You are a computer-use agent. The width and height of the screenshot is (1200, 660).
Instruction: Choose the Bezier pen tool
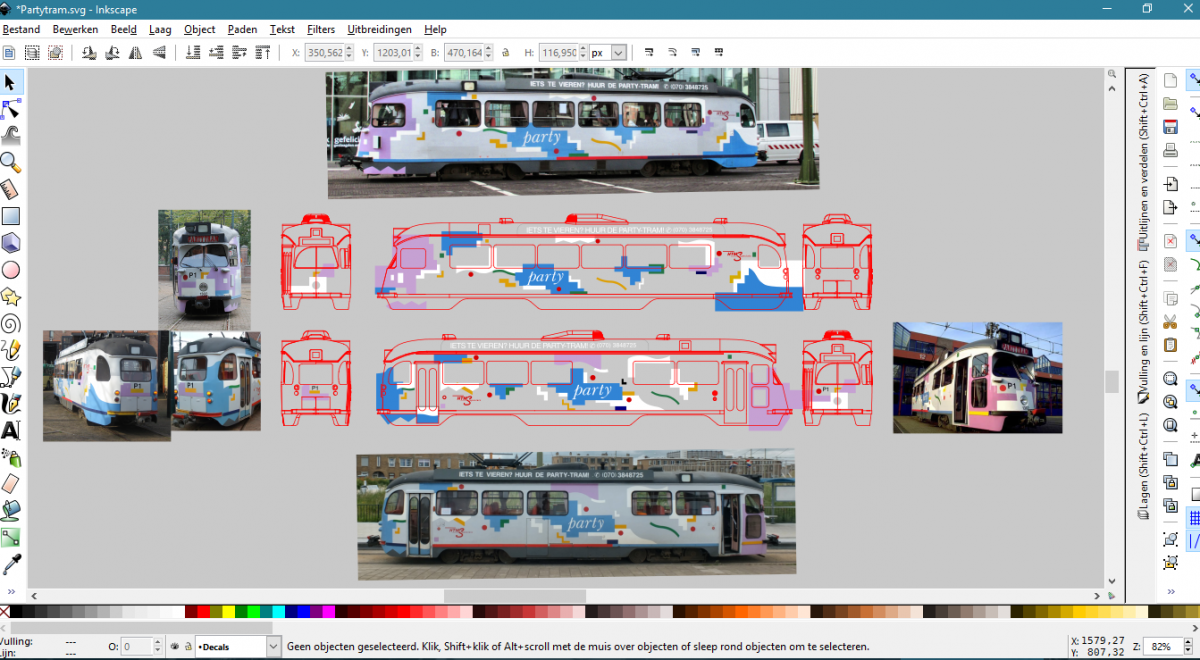11,377
